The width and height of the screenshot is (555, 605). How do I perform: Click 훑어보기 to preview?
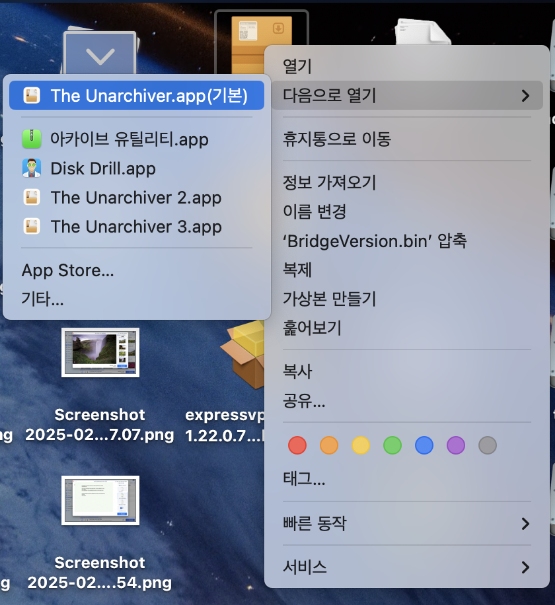tap(407, 328)
